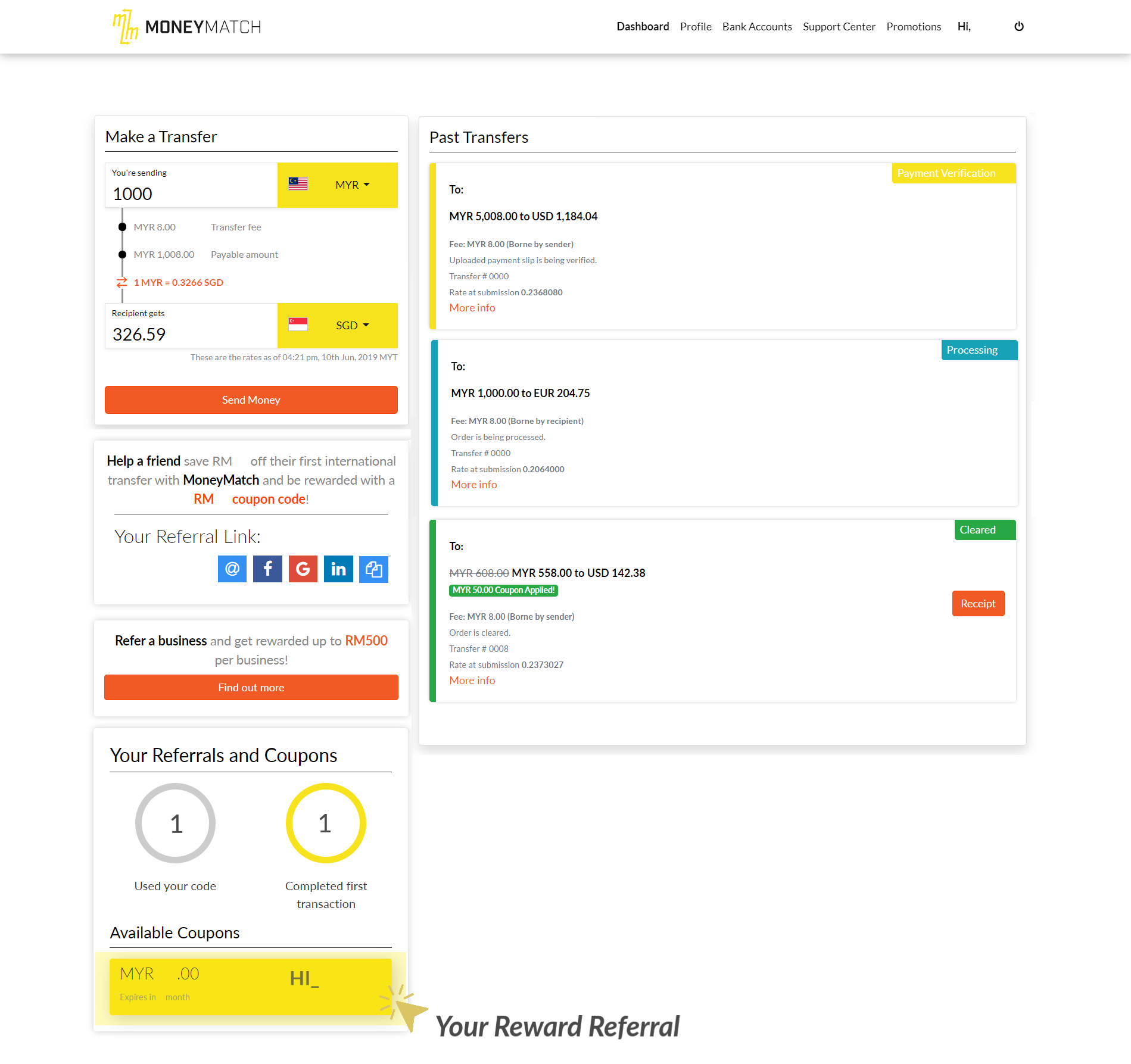View More info for EUR transfer
Image resolution: width=1131 pixels, height=1064 pixels.
(x=473, y=485)
